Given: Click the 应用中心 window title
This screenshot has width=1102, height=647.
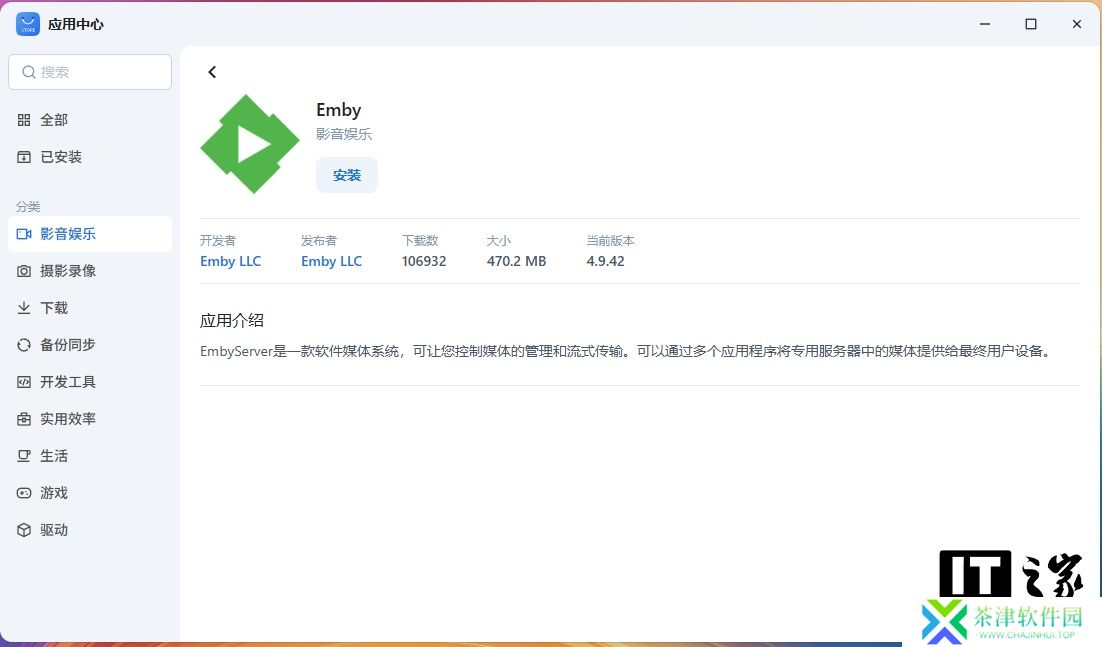Looking at the screenshot, I should [x=76, y=25].
